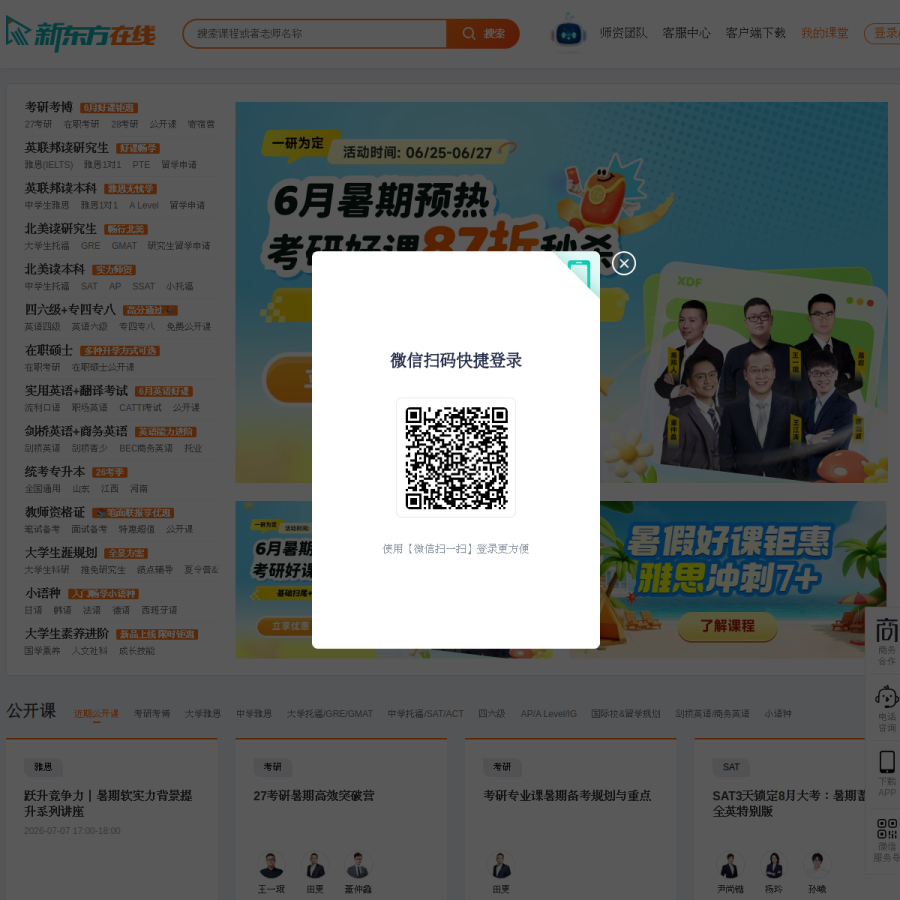This screenshot has height=900, width=900.
Task: Open the 统考专升本 category
Action: click(x=55, y=472)
